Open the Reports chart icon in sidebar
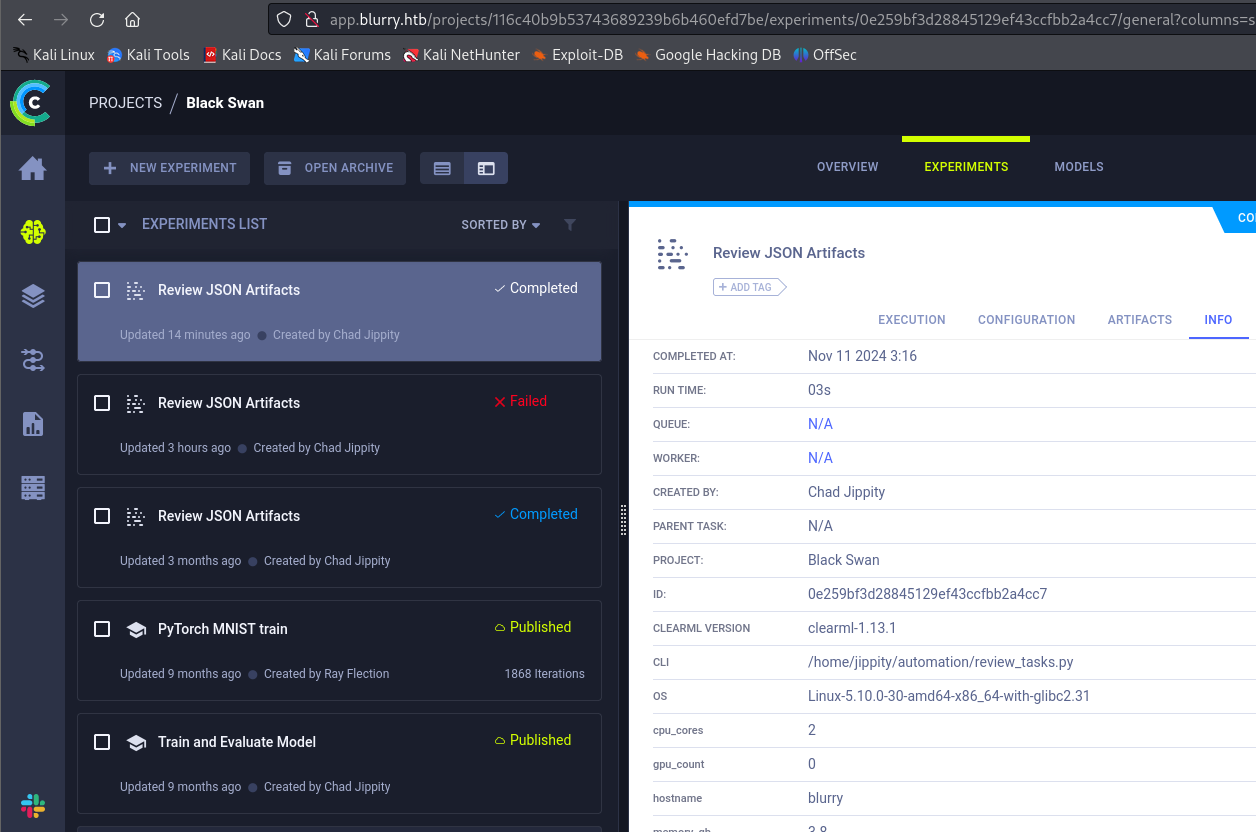Viewport: 1256px width, 832px height. click(x=33, y=424)
